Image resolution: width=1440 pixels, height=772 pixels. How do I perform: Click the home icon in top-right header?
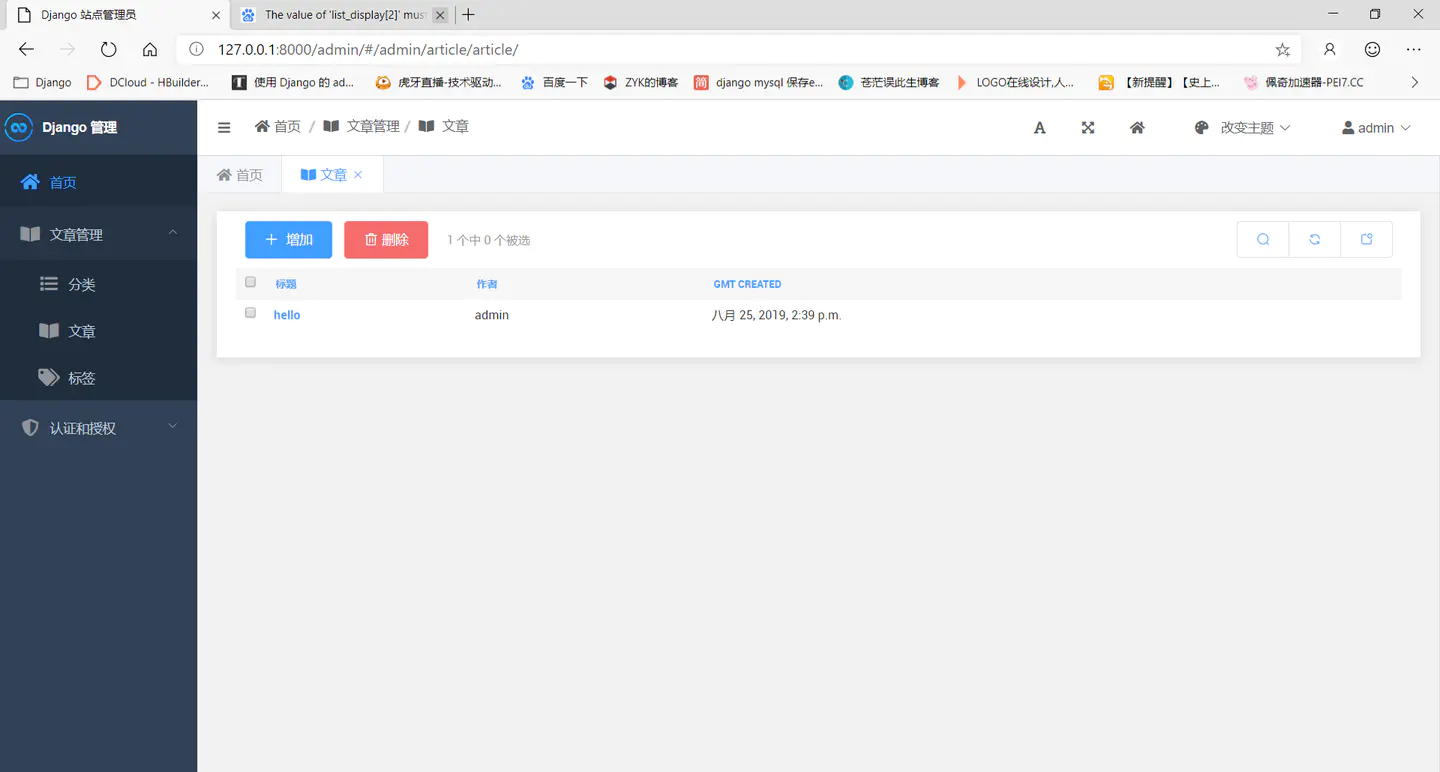click(1137, 128)
